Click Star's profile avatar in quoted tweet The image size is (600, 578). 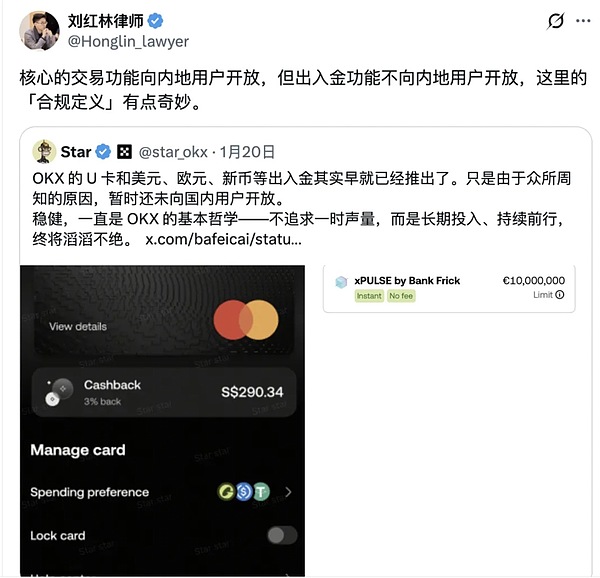(x=44, y=151)
